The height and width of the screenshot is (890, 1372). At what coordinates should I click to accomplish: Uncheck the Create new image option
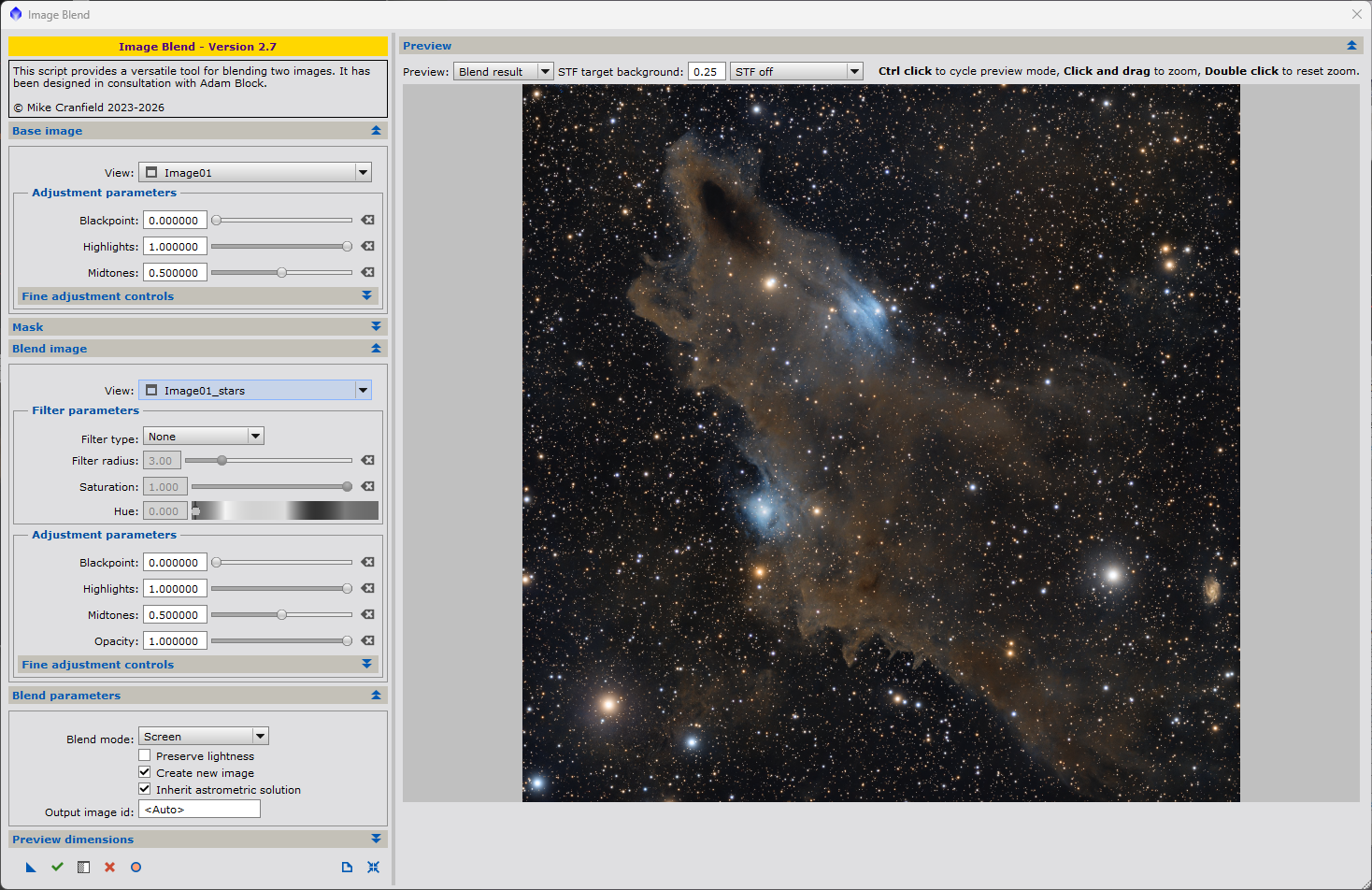[145, 772]
